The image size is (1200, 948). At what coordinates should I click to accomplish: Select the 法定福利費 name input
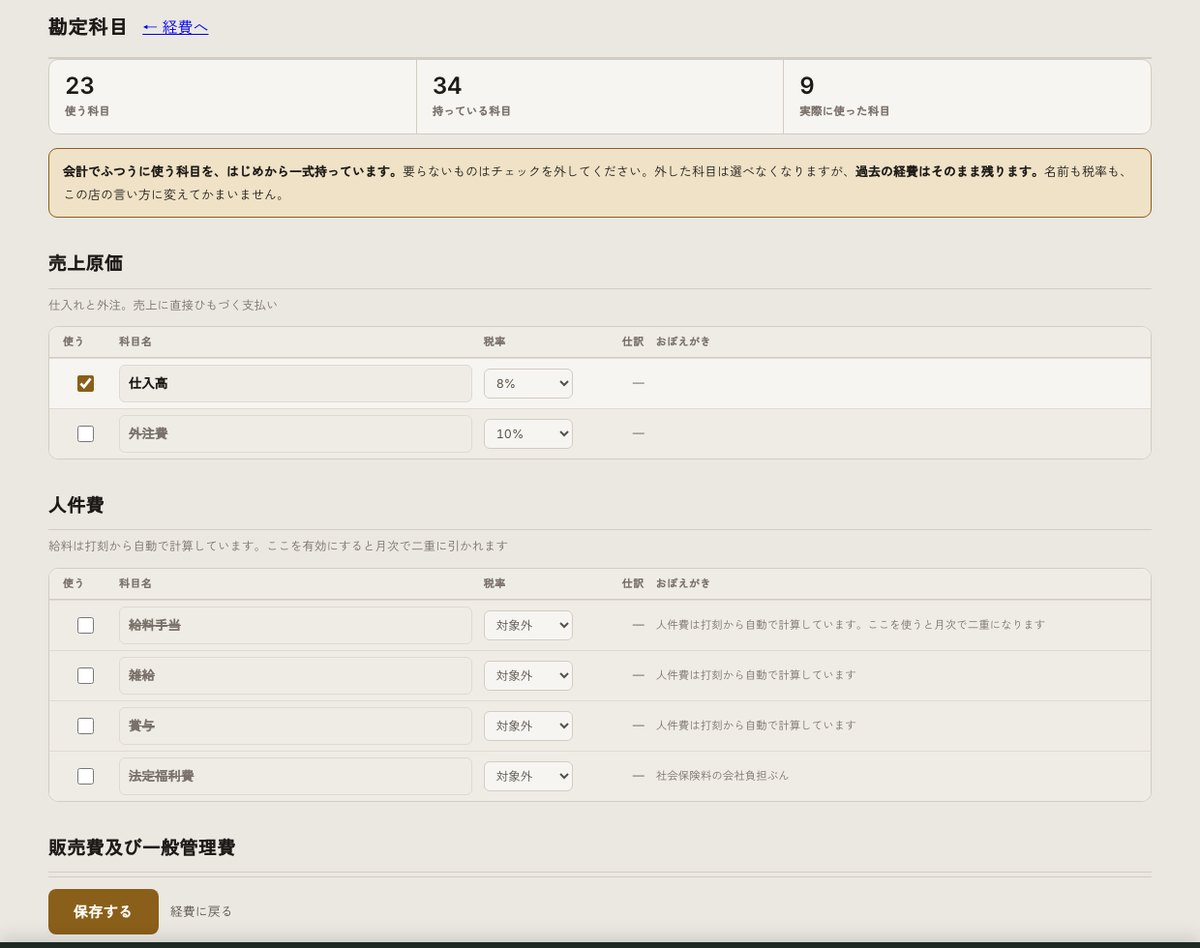point(295,776)
